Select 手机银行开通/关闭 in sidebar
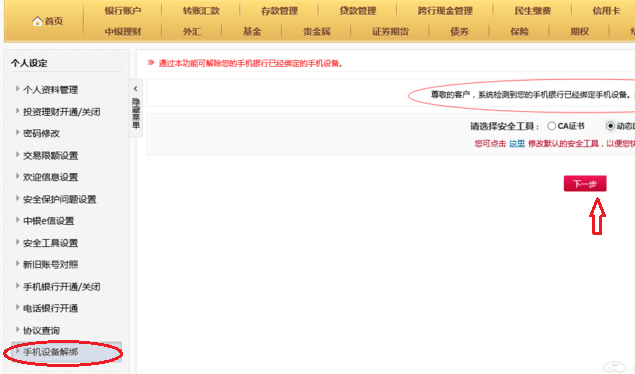 62,287
